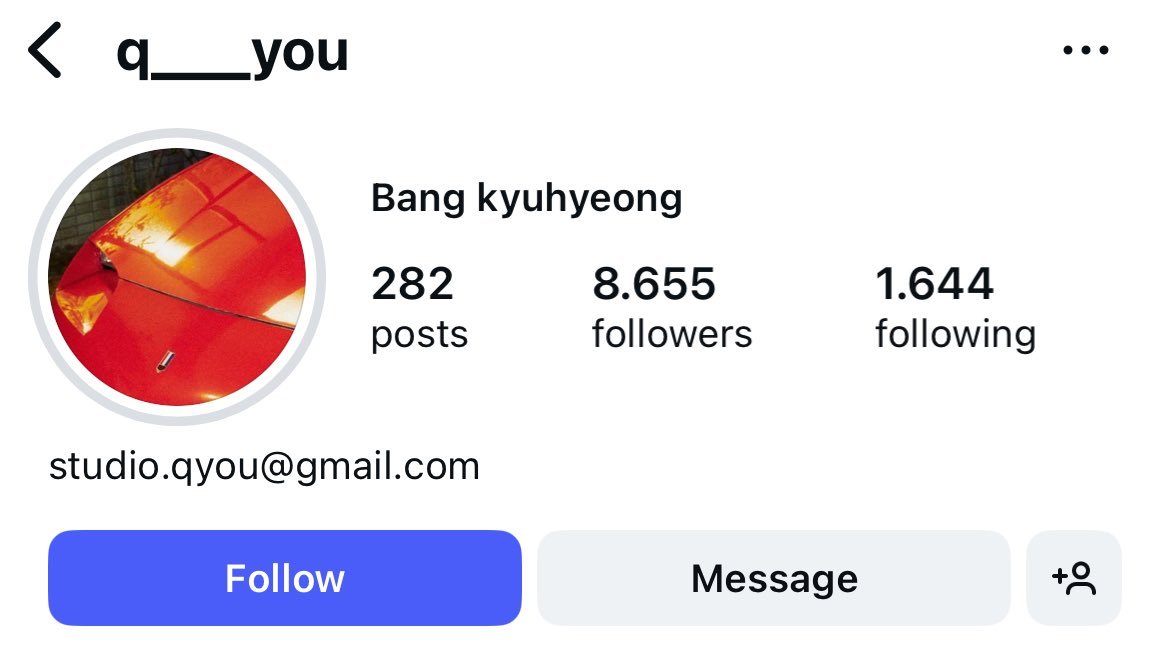View the 1.644 following list
Viewport: 1169px width, 656px height.
pyautogui.click(x=956, y=307)
